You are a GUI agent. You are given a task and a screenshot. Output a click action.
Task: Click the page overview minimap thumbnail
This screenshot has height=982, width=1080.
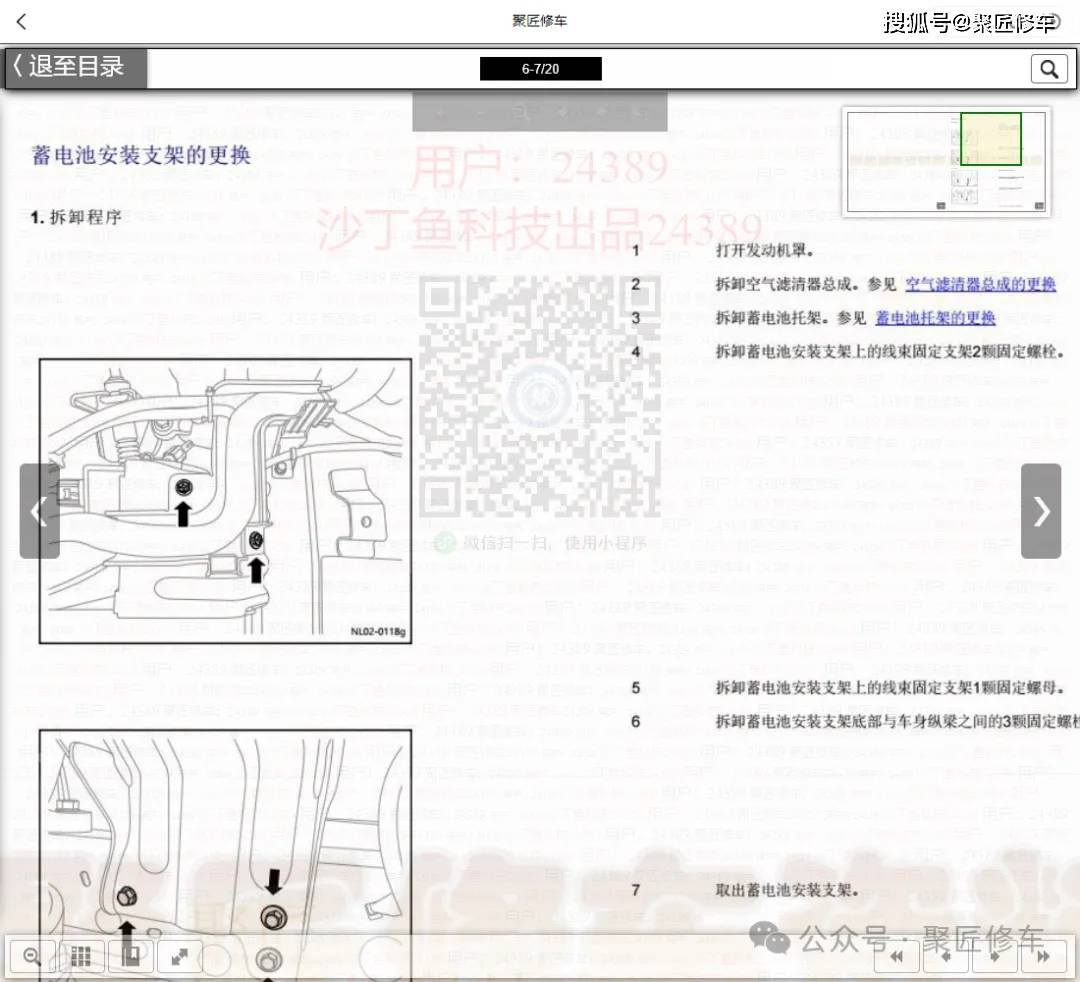tap(946, 160)
